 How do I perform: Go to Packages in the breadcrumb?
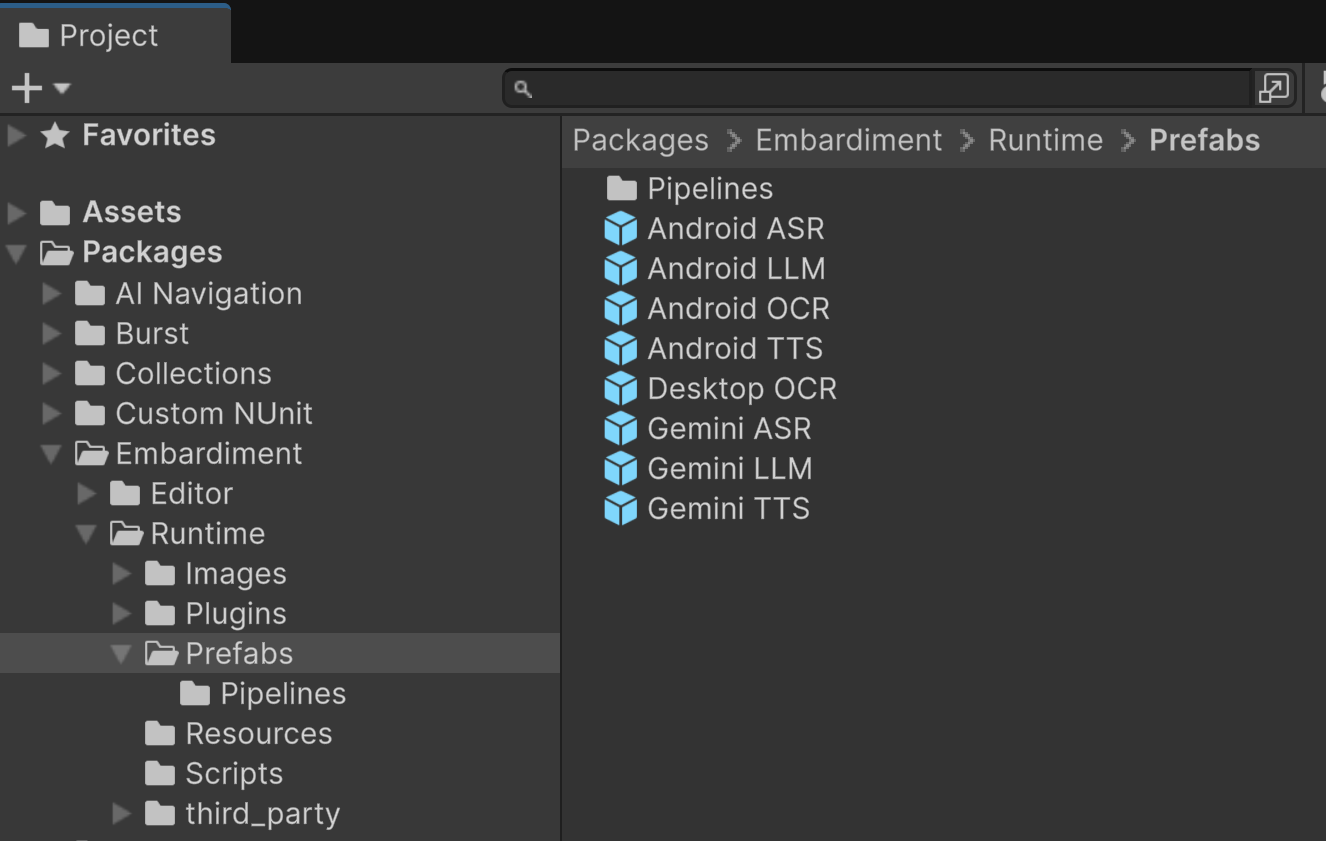coord(640,141)
